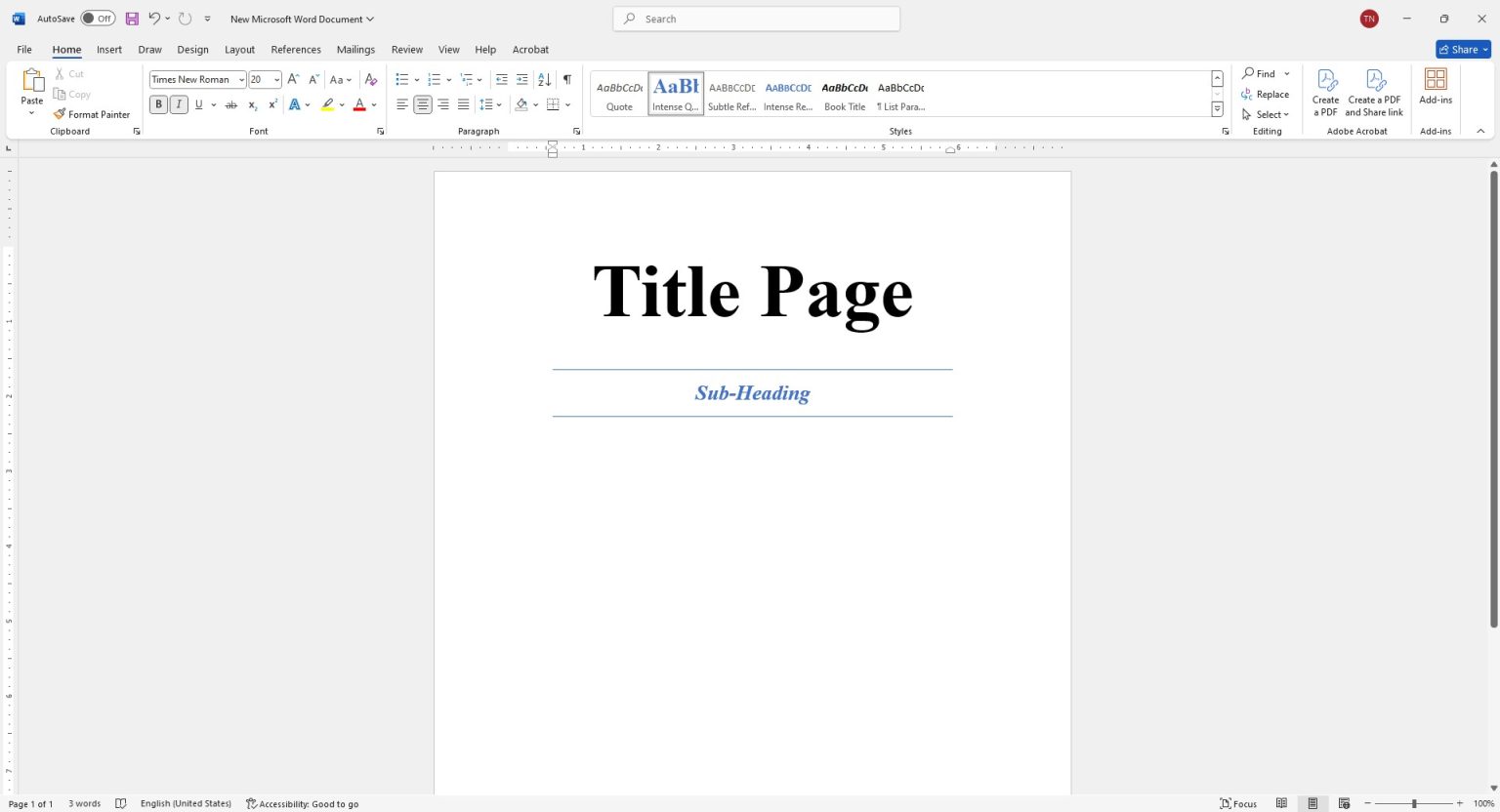Toggle Bold formatting
The height and width of the screenshot is (812, 1500).
(x=158, y=104)
